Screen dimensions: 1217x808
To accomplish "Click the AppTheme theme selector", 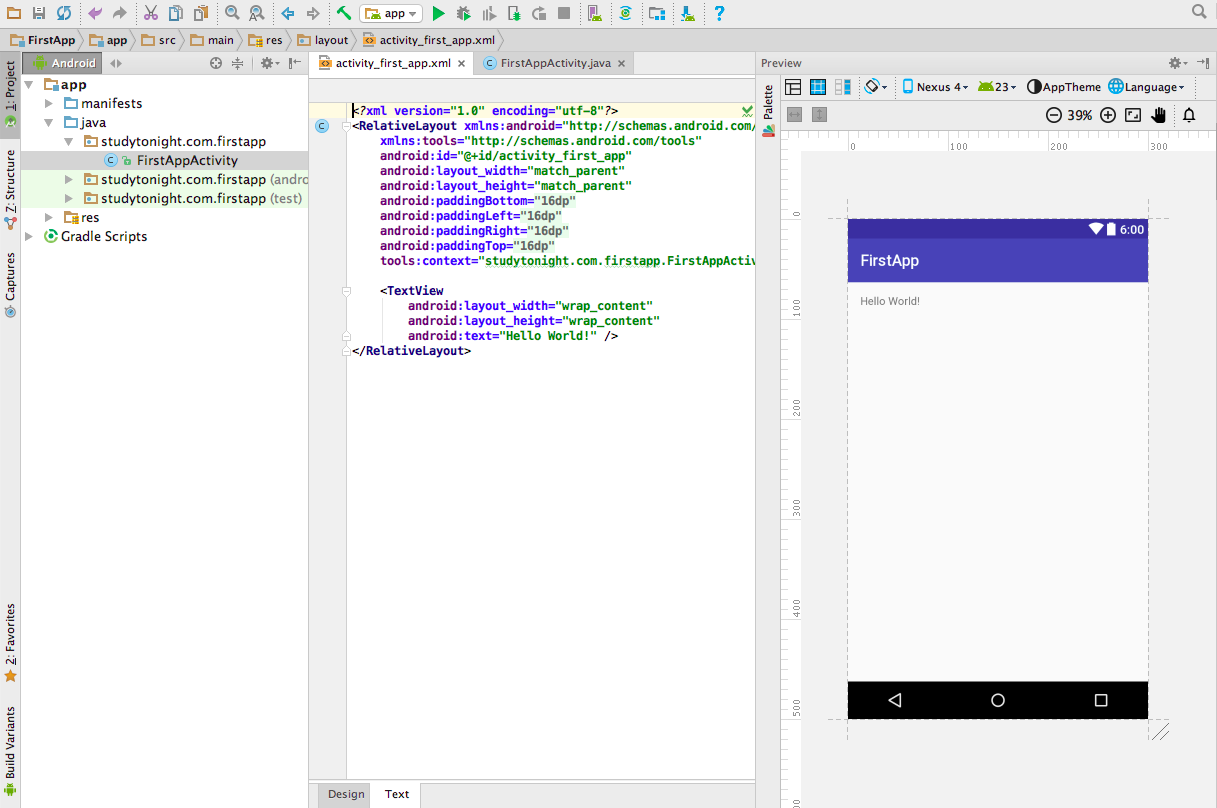I will tap(1064, 87).
